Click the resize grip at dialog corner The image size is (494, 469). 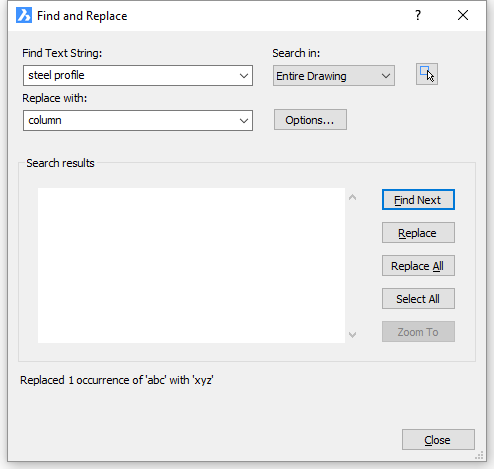479,455
